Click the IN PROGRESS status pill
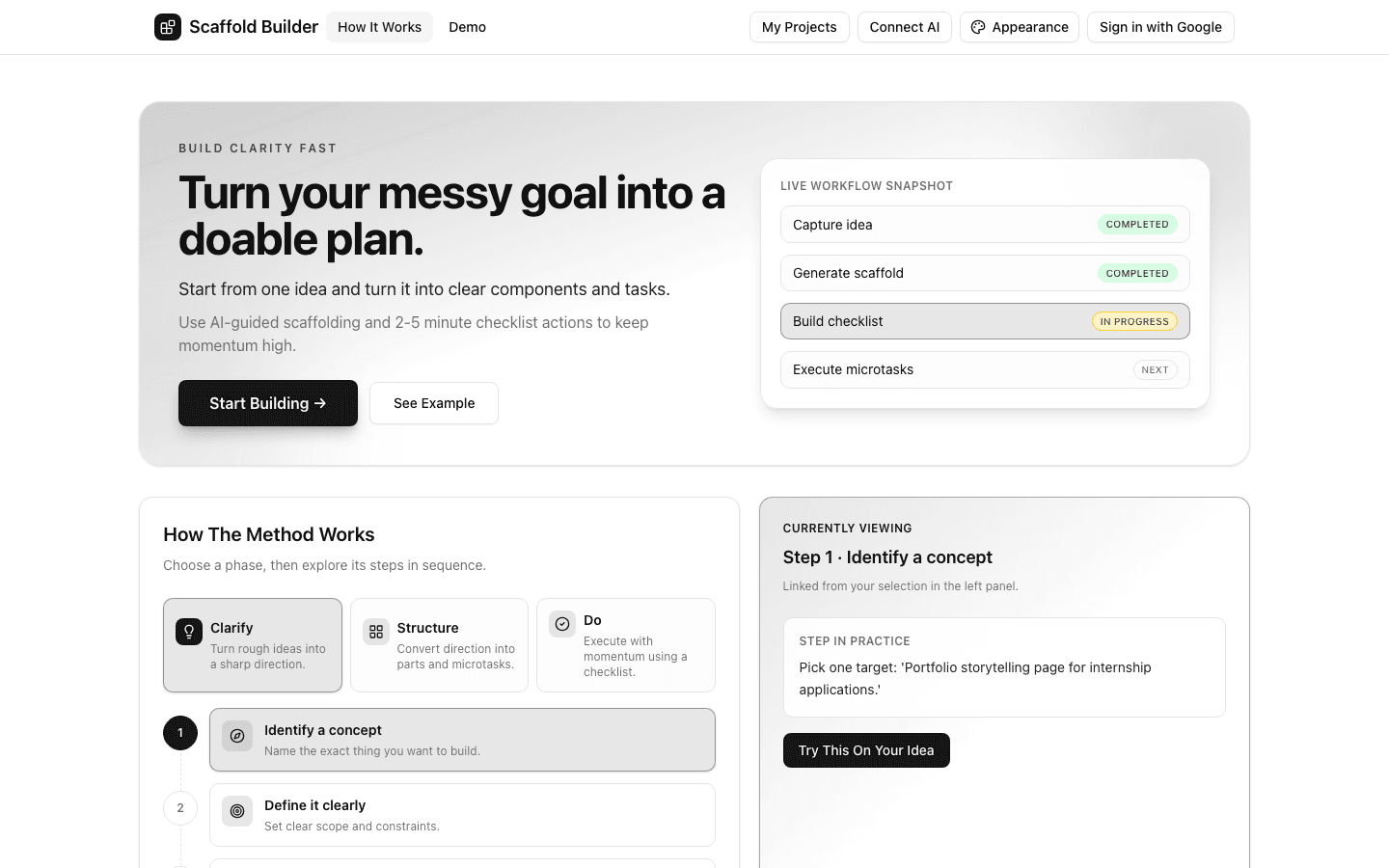This screenshot has height=868, width=1389. pos(1134,321)
